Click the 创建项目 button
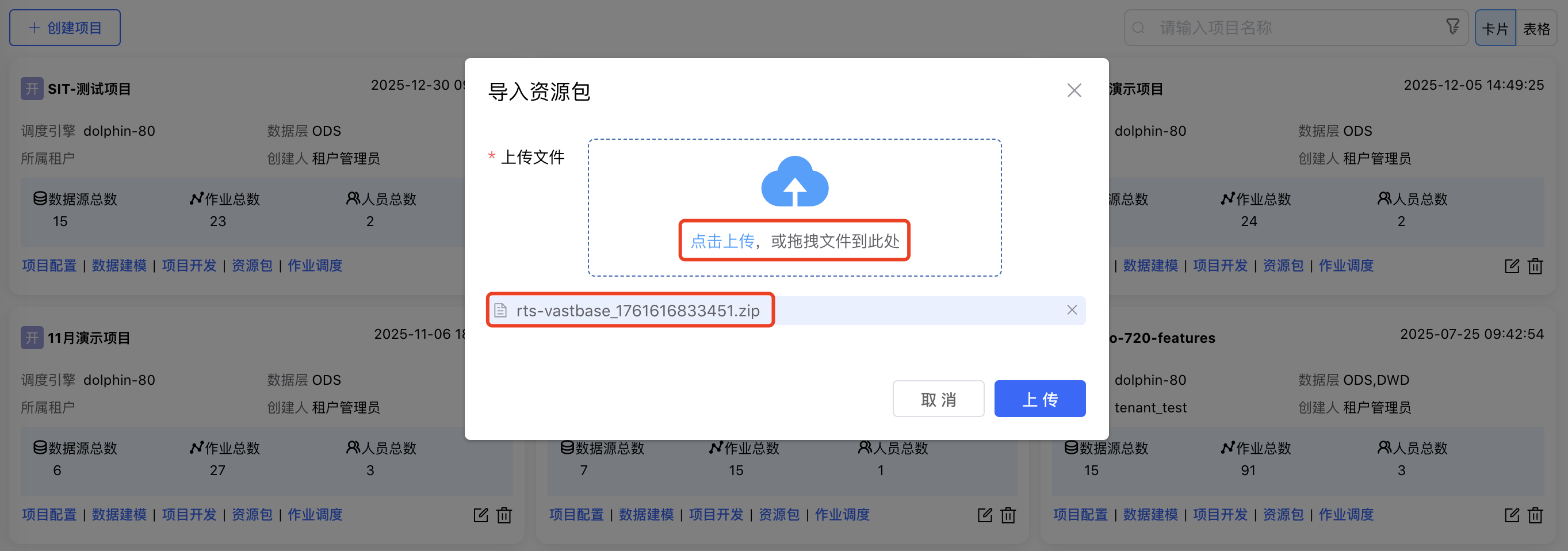 [64, 28]
